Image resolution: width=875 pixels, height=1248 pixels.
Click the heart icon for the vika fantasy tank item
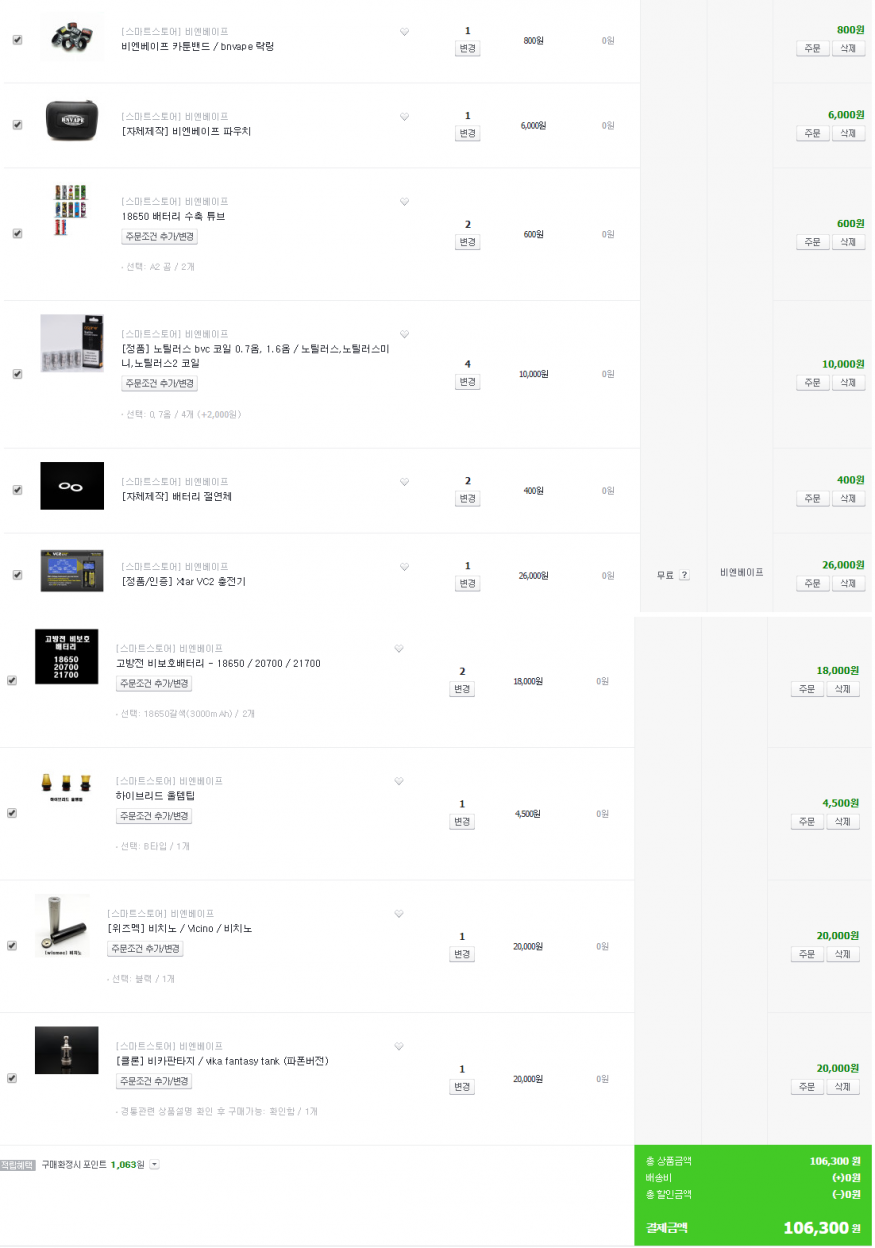tap(398, 1047)
